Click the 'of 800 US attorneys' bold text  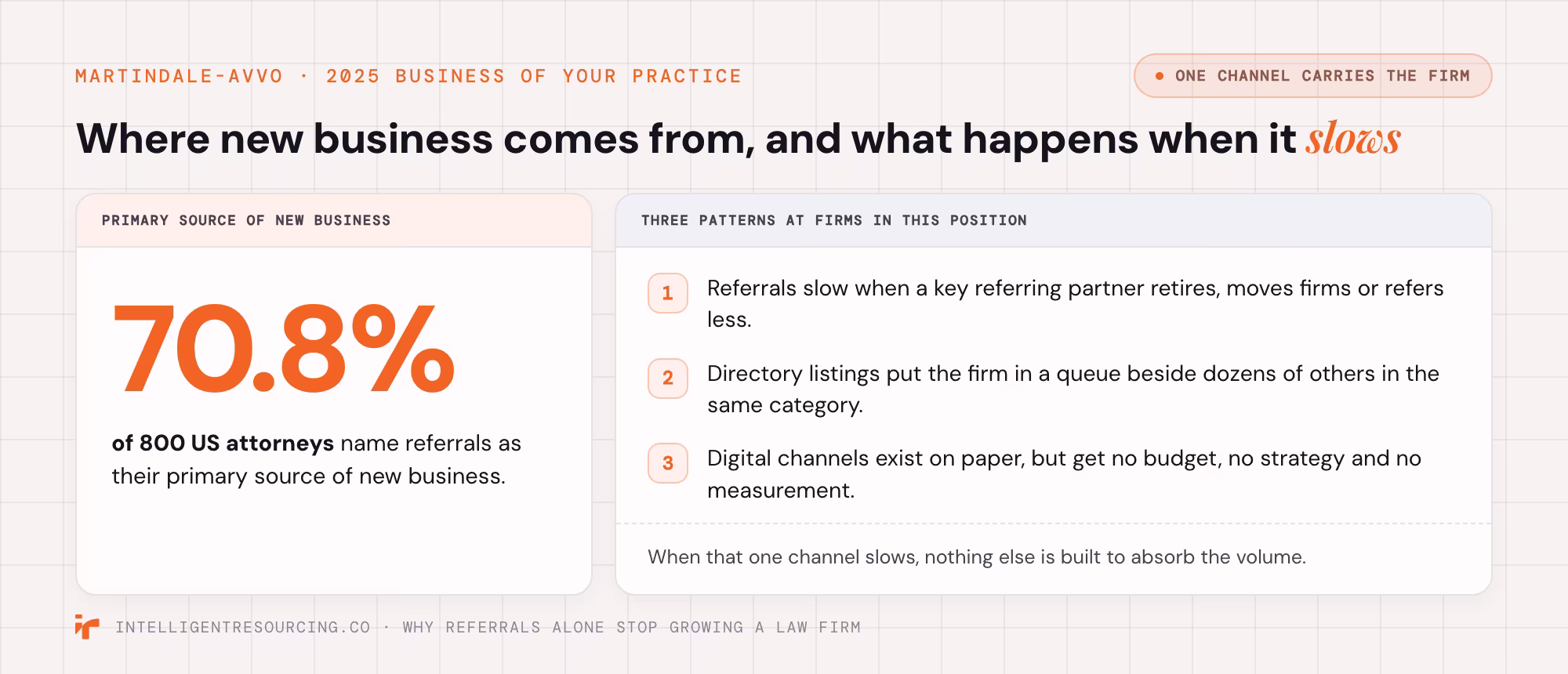click(x=223, y=443)
